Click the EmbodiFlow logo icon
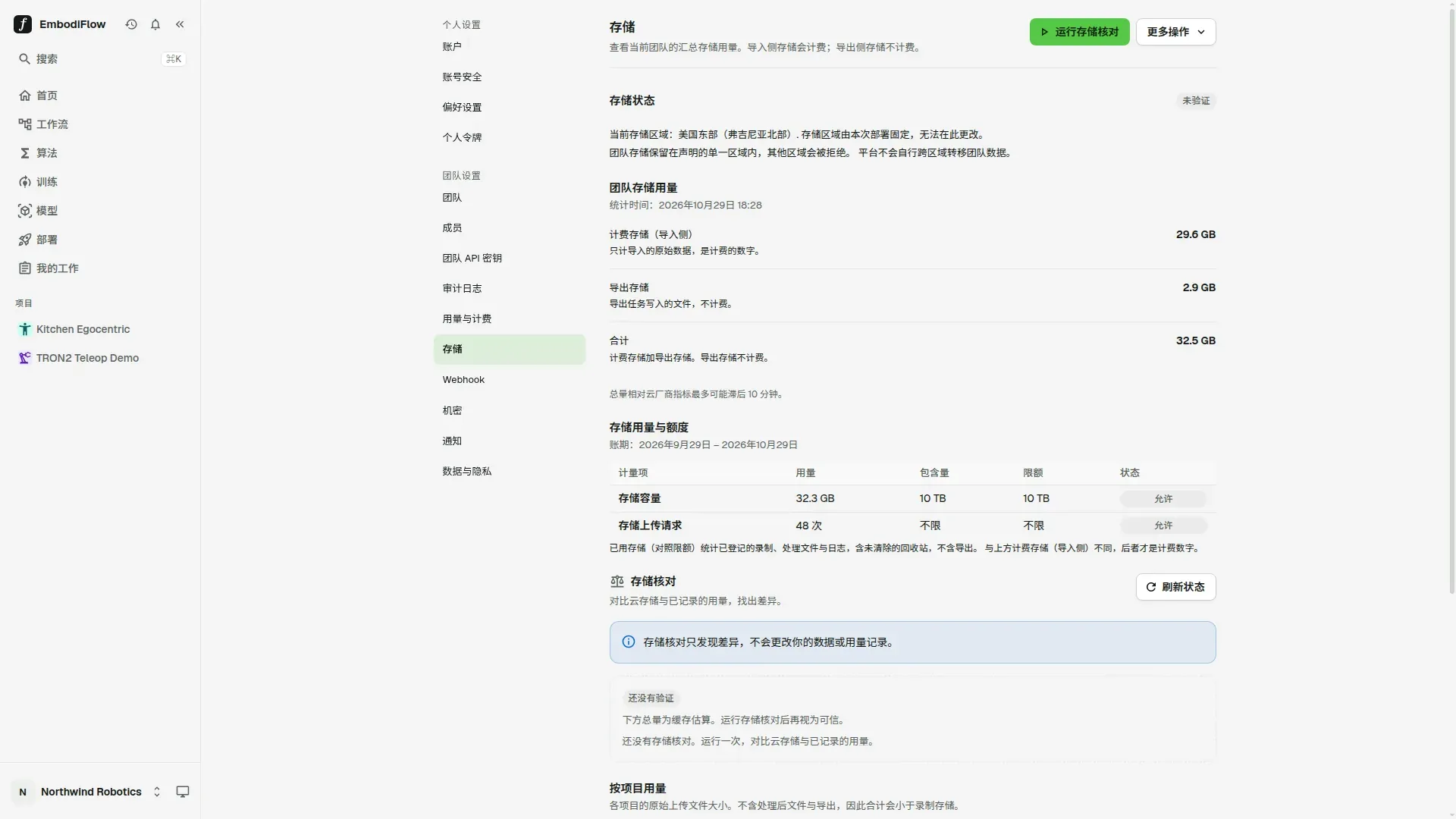This screenshot has width=1456, height=819. point(23,24)
